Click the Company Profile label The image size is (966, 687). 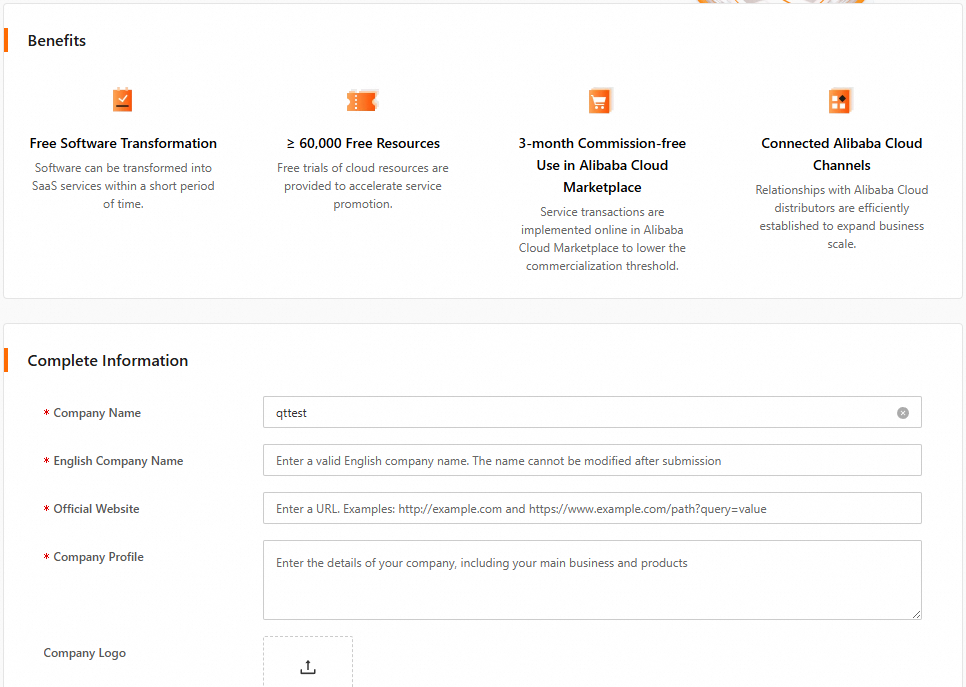(x=99, y=557)
